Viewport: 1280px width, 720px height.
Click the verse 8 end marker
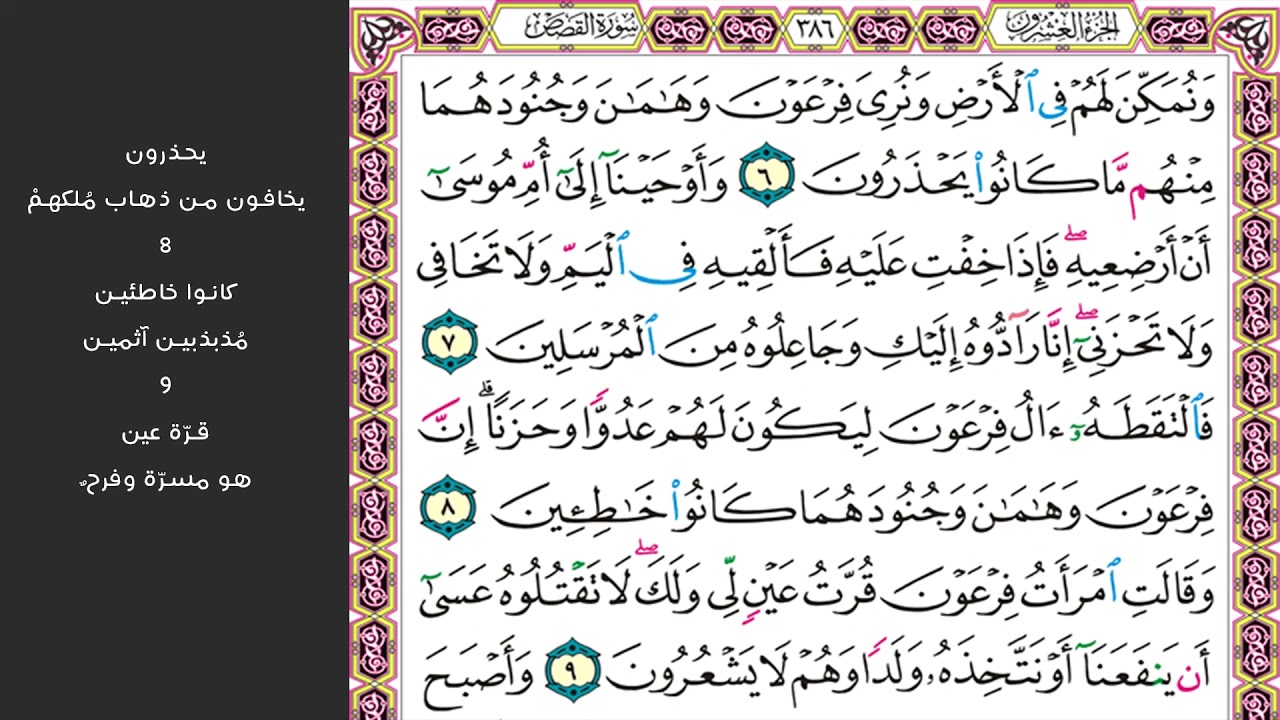coord(450,507)
